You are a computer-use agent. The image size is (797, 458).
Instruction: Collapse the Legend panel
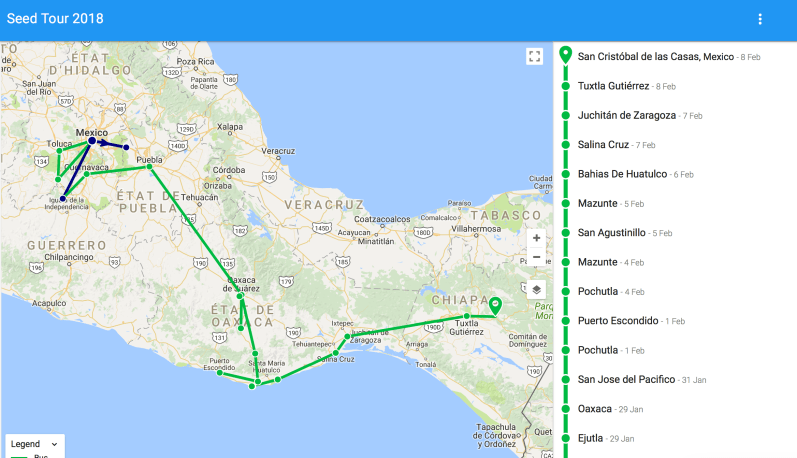point(54,443)
